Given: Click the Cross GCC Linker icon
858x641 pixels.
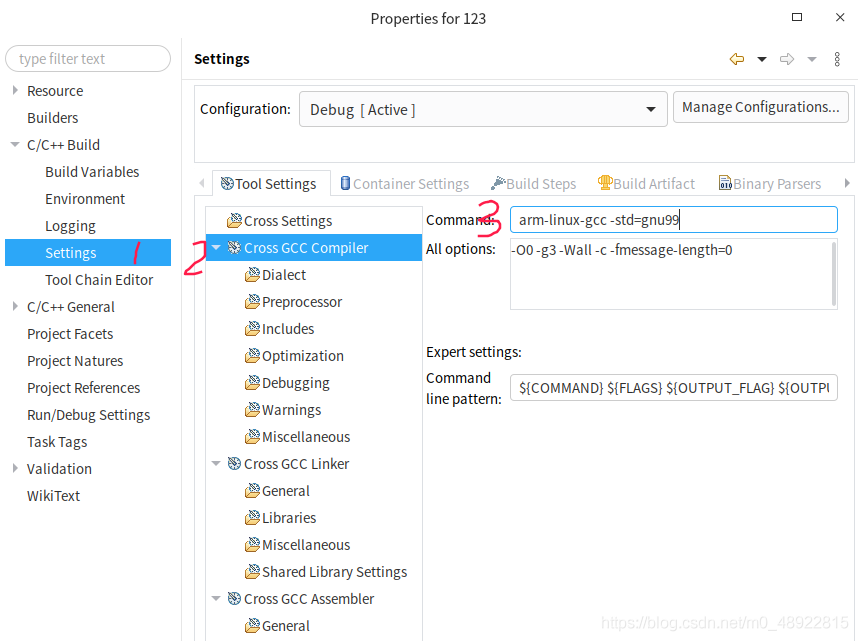Looking at the screenshot, I should click(x=234, y=464).
